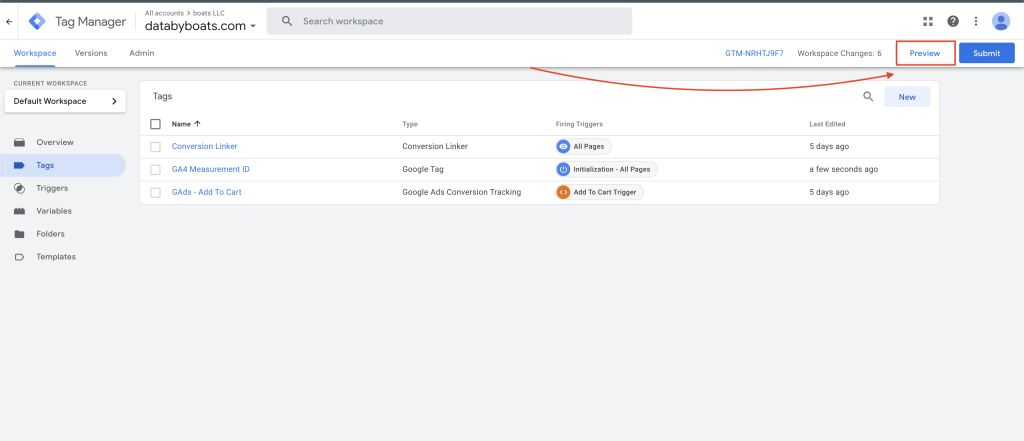Open the three-dot more options menu
This screenshot has width=1024, height=441.
click(x=976, y=22)
